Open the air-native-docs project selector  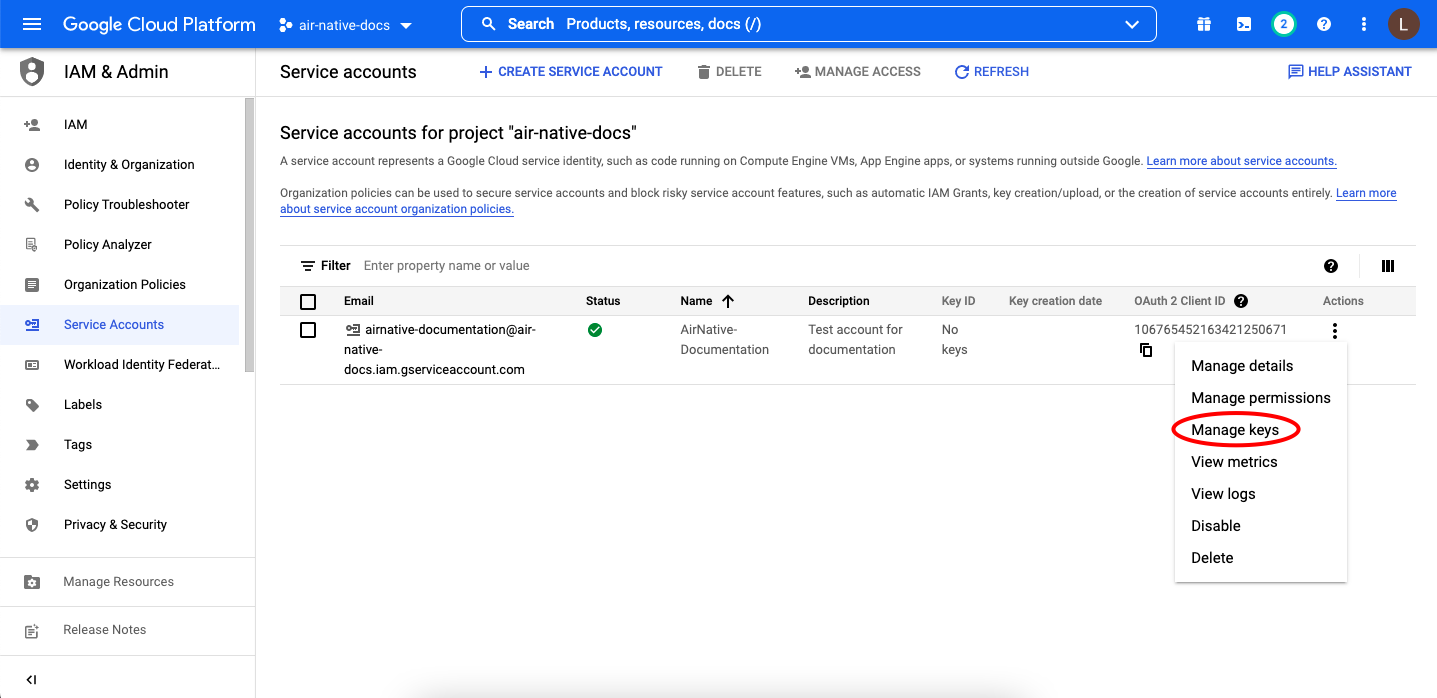pos(345,25)
